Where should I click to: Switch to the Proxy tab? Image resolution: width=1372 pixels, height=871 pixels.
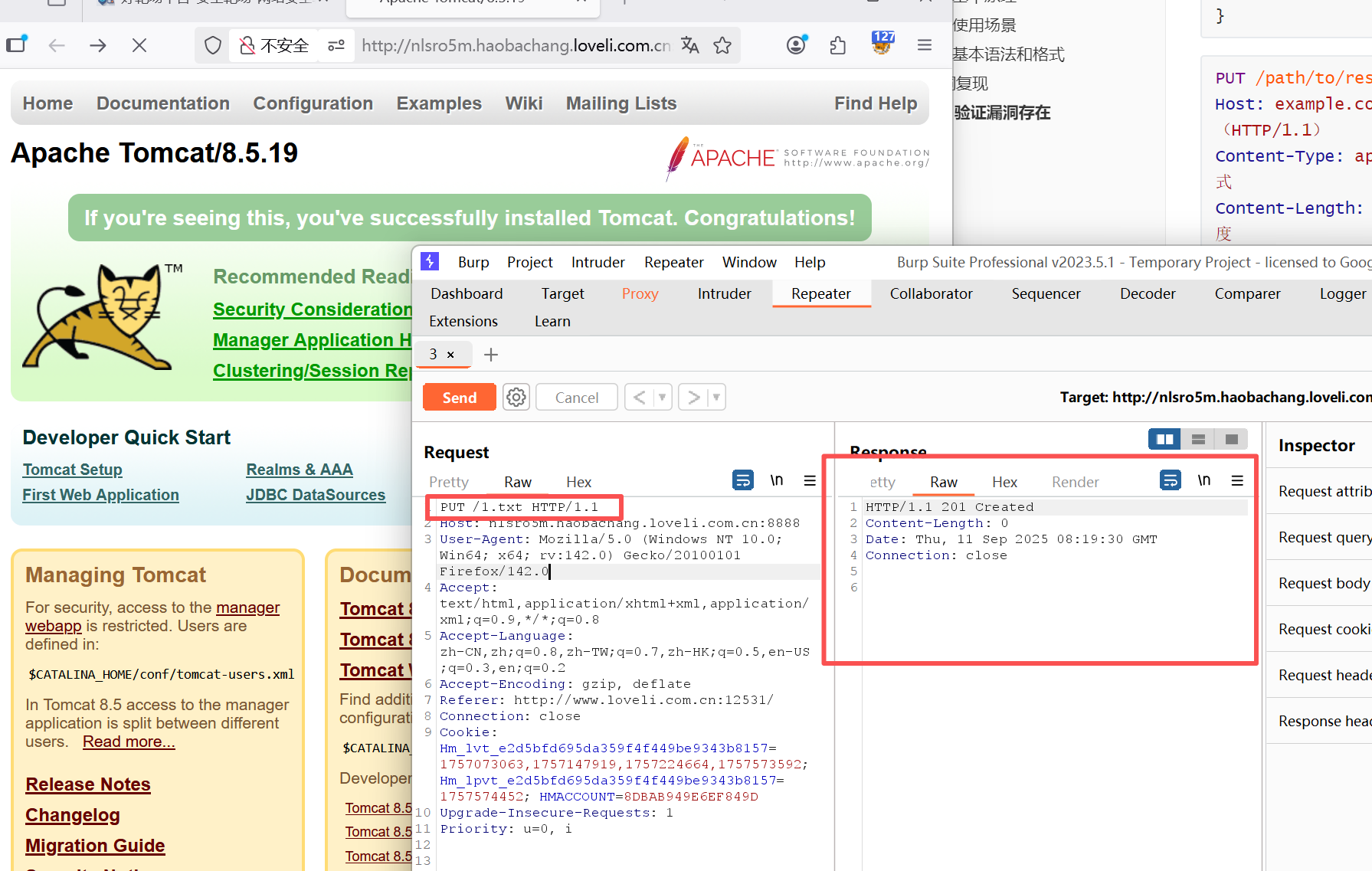[x=640, y=293]
